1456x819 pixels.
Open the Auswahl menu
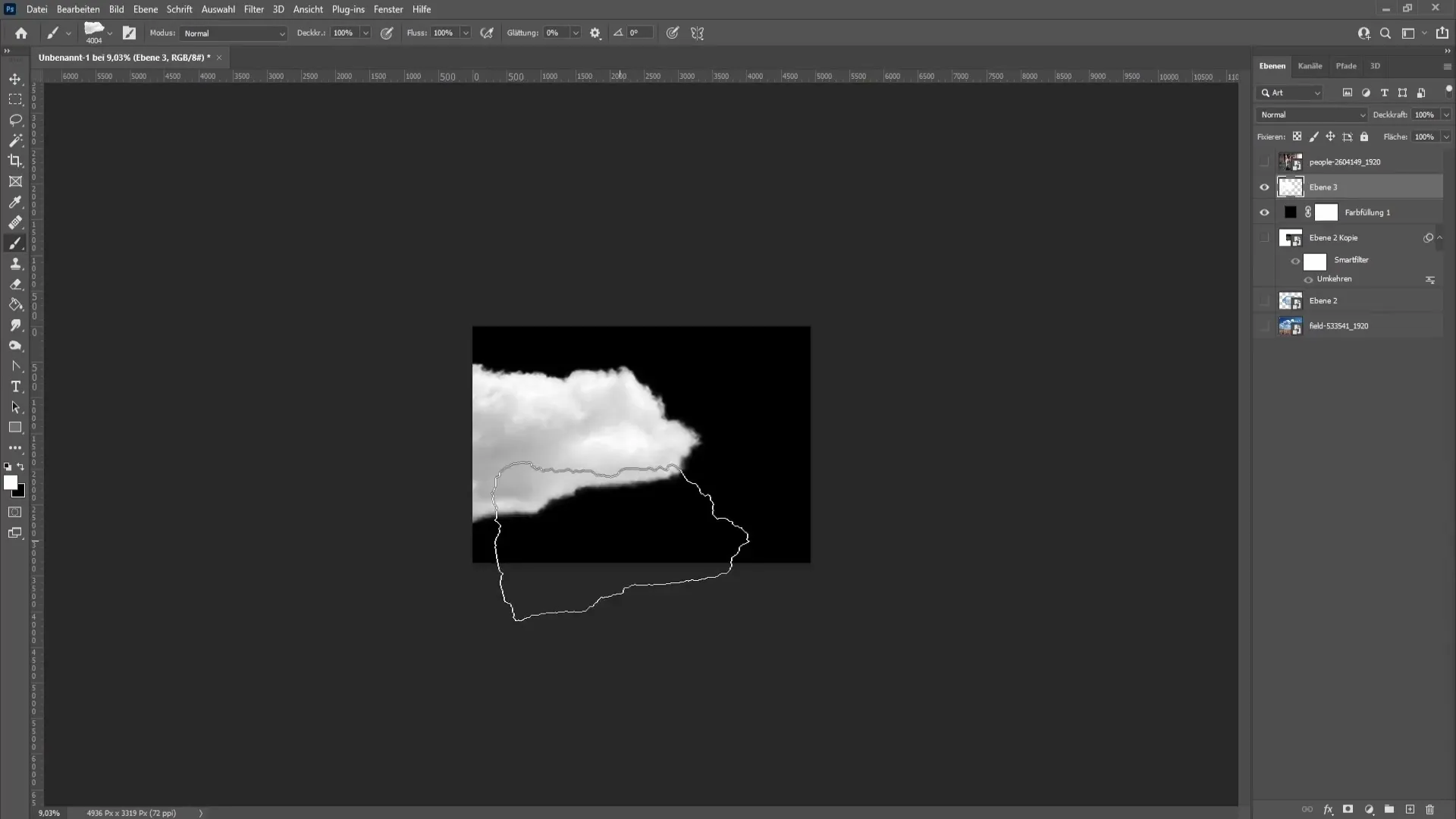click(218, 9)
